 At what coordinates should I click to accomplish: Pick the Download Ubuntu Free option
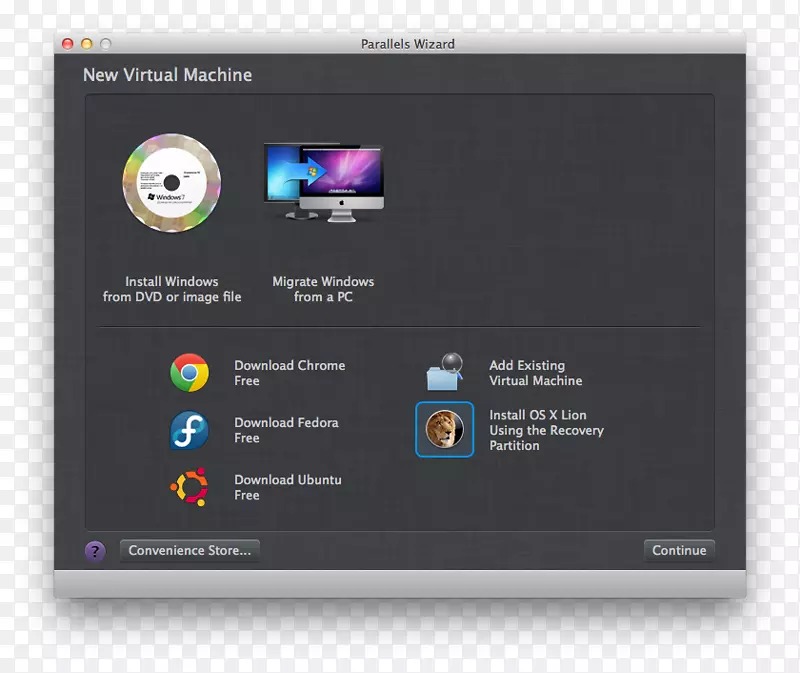pos(288,487)
